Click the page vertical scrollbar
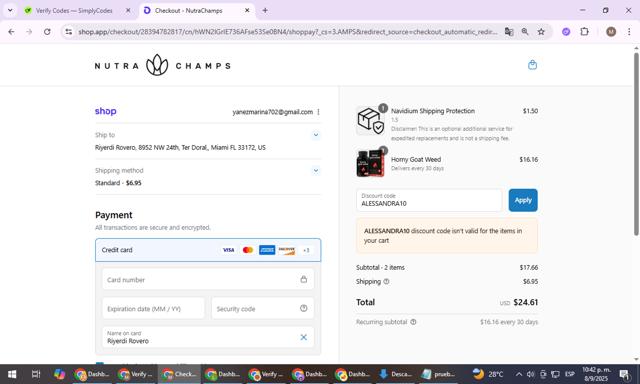 pyautogui.click(x=636, y=144)
